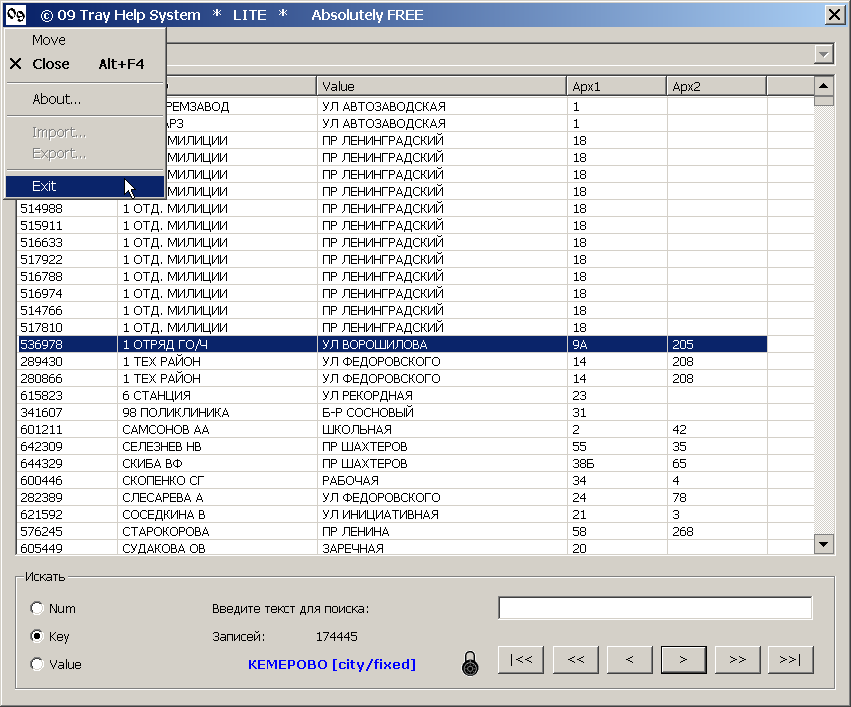This screenshot has height=707, width=851.
Task: Select the Value search radio button
Action: (x=37, y=664)
